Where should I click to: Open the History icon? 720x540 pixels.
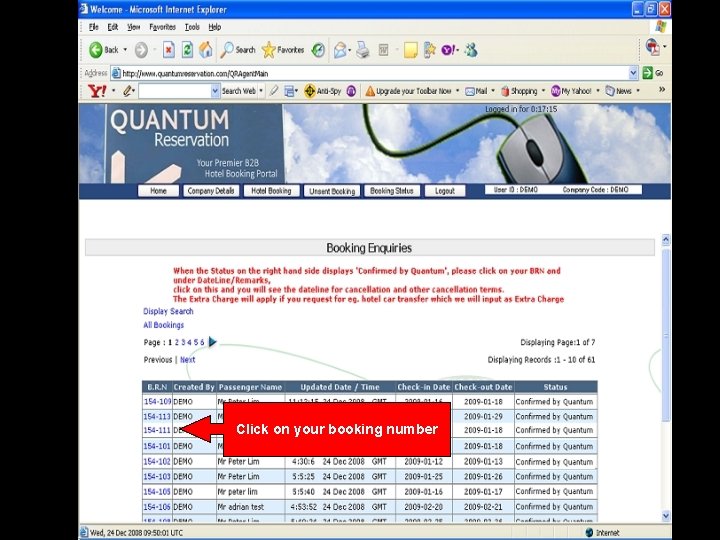tap(318, 50)
